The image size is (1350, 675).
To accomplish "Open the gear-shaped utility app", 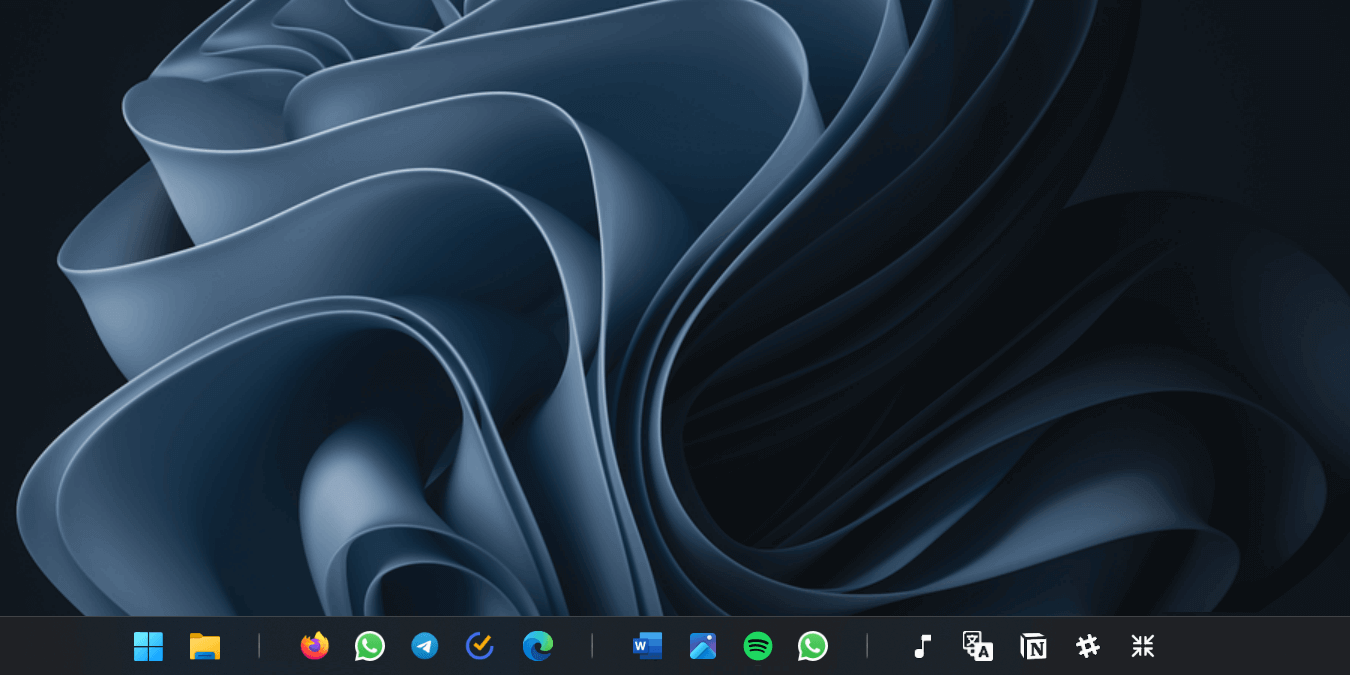I will [x=1088, y=646].
